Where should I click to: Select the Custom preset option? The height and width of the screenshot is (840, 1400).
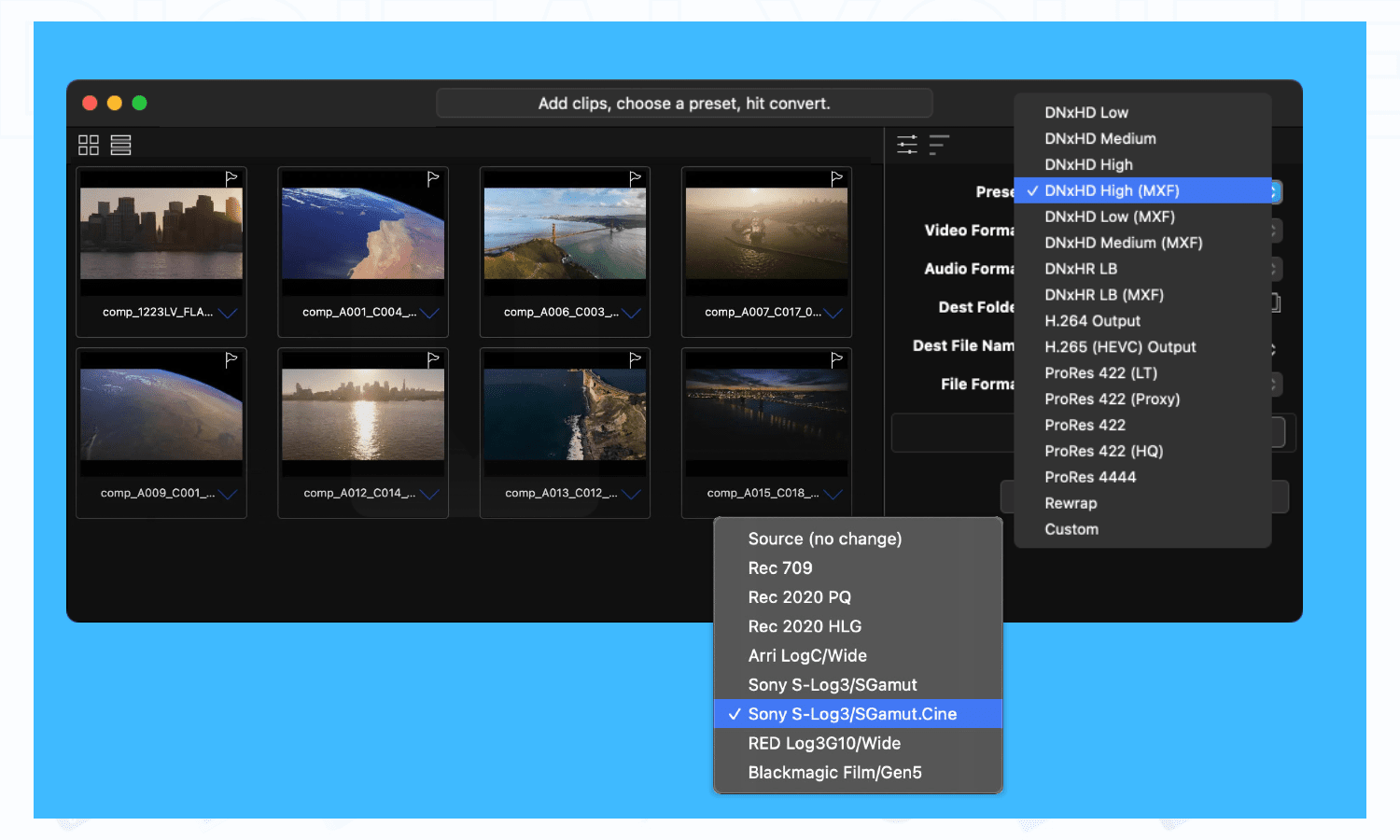(1071, 529)
